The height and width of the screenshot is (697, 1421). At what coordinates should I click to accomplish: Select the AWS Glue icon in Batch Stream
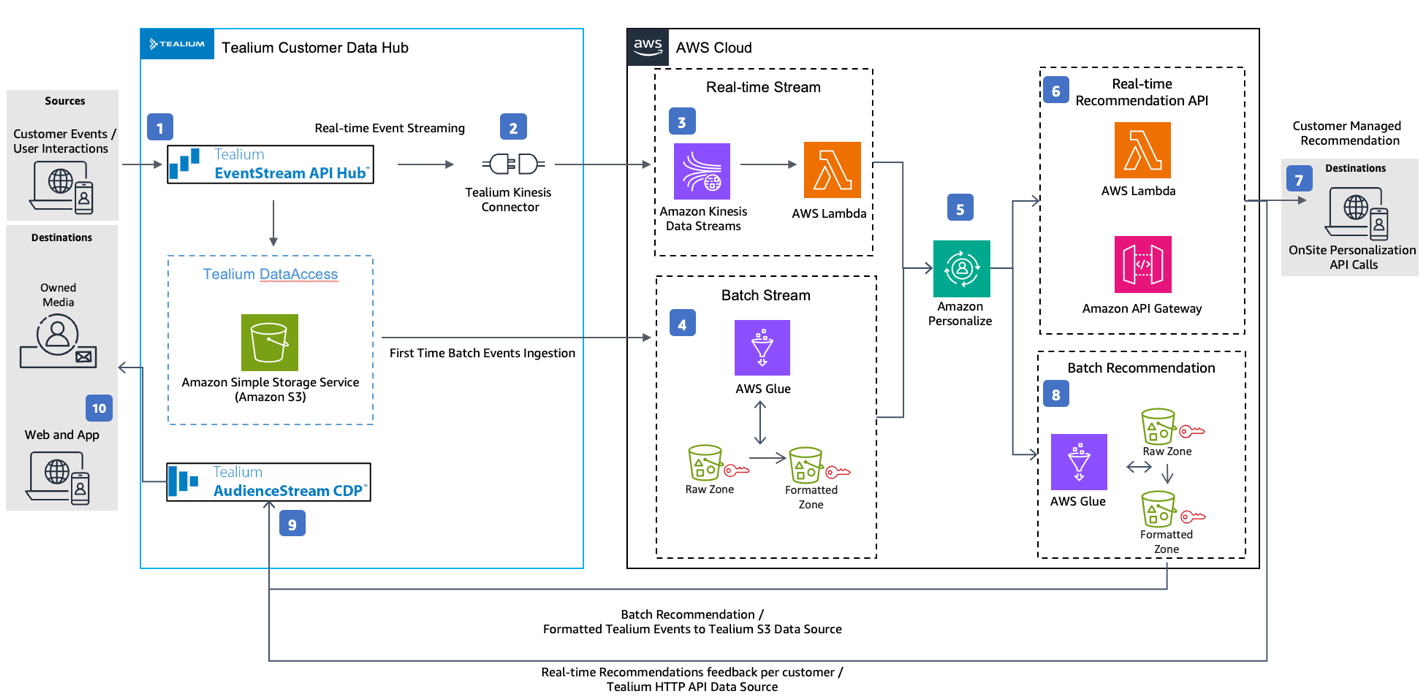762,348
